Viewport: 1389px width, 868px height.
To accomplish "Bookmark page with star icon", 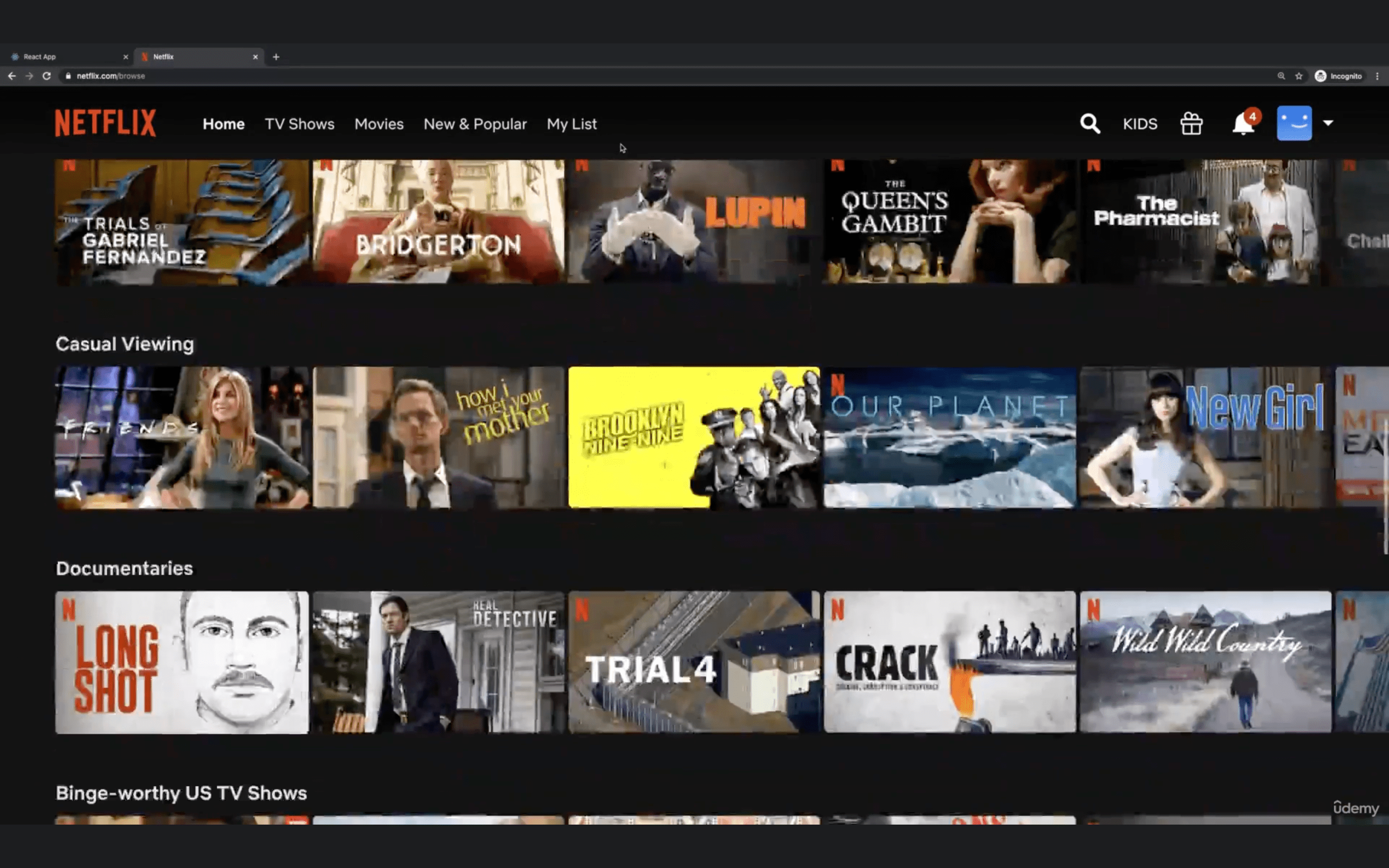I will coord(1299,76).
